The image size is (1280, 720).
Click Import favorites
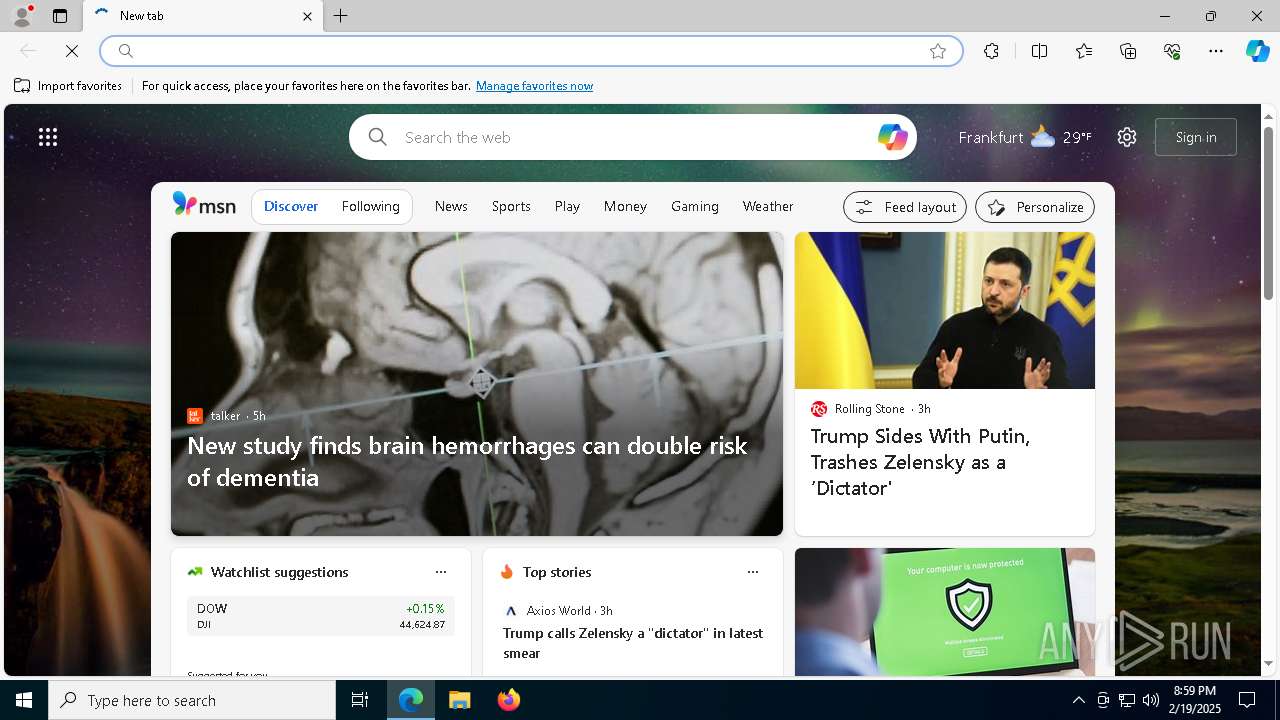(x=68, y=86)
